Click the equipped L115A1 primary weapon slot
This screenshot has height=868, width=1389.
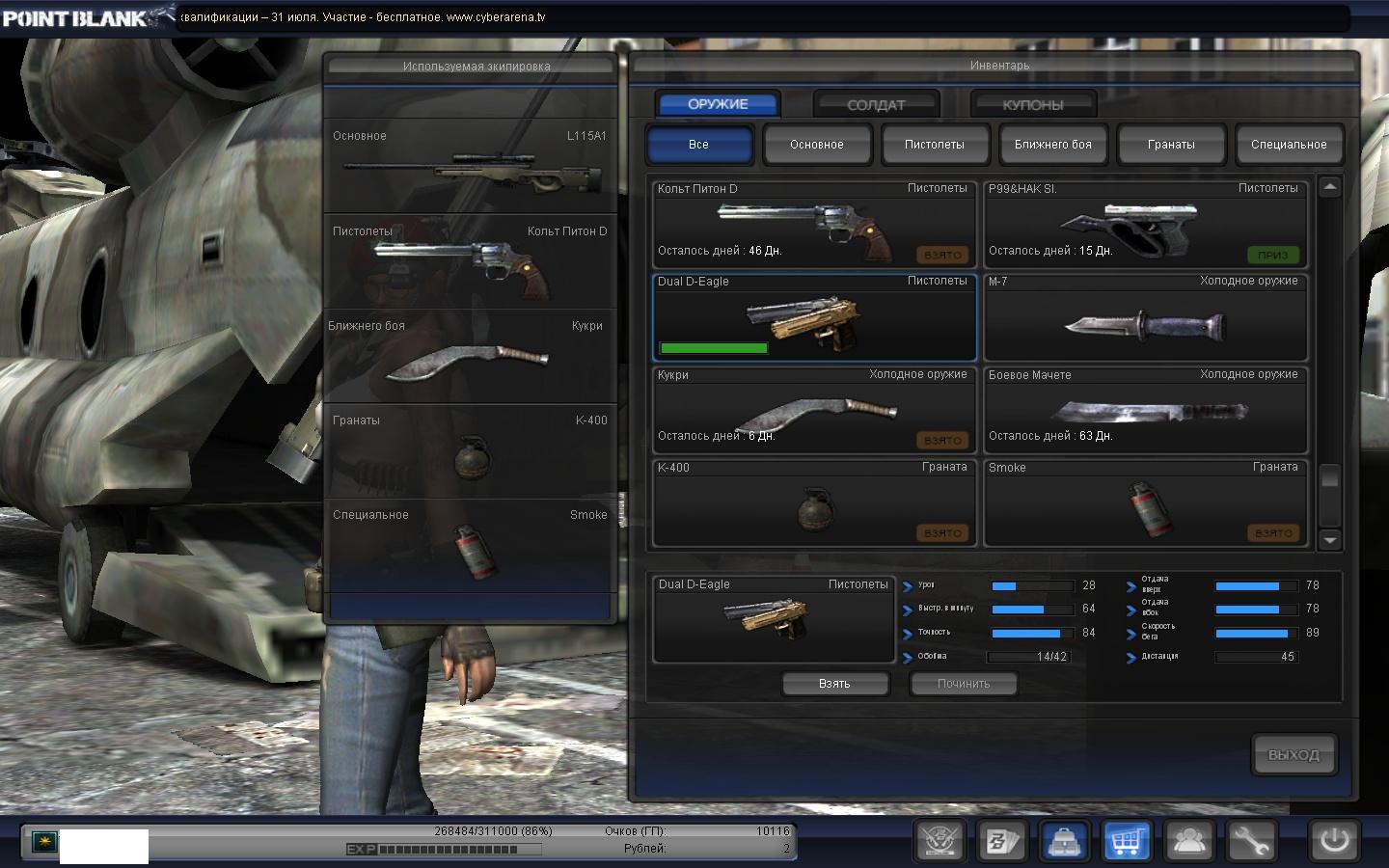(x=470, y=166)
